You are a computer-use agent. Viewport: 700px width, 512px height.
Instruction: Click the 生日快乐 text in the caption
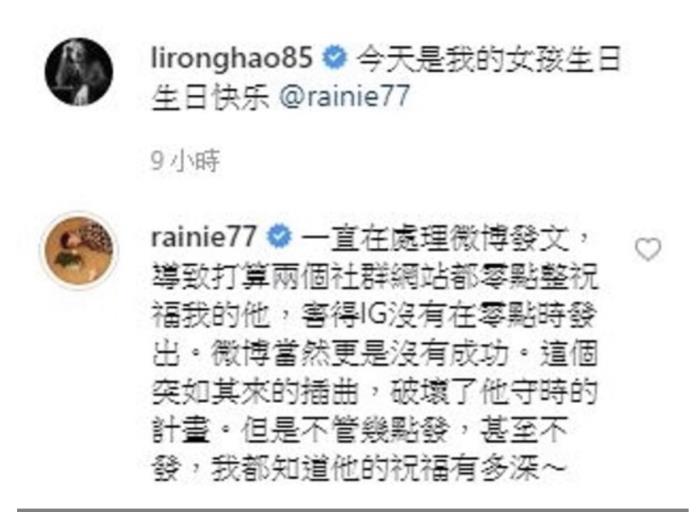click(x=211, y=97)
